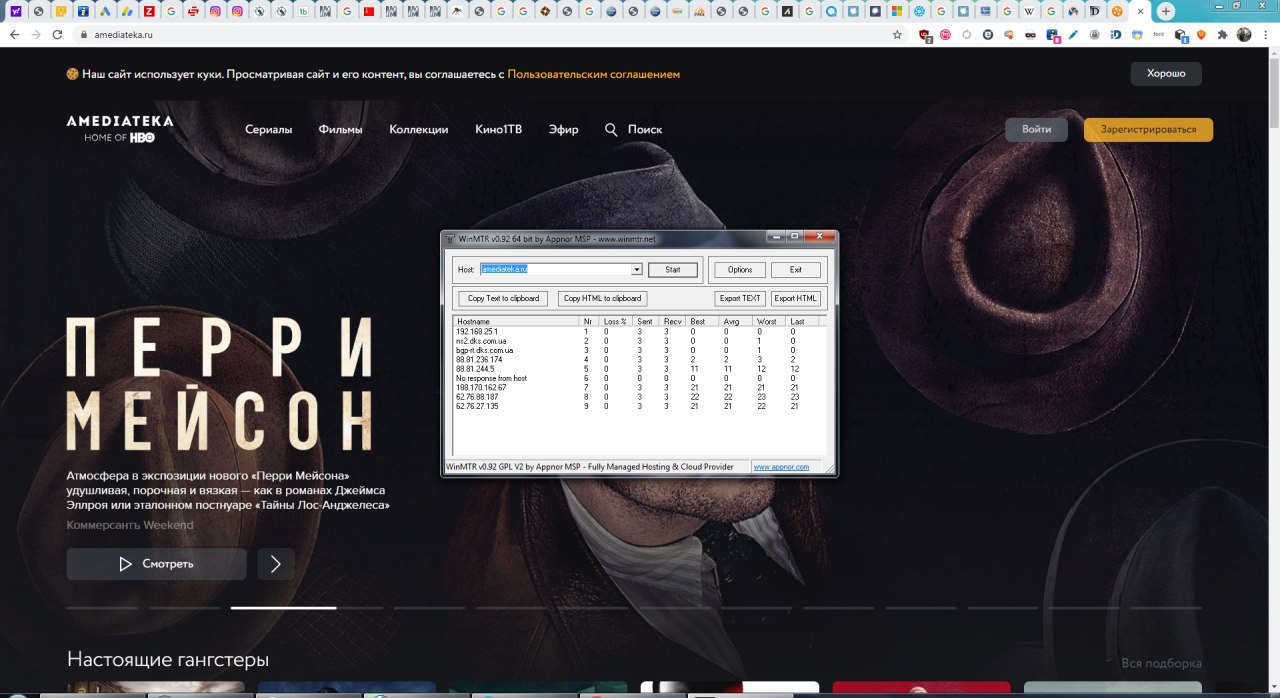
Task: Click the Avrg column header
Action: pos(735,321)
